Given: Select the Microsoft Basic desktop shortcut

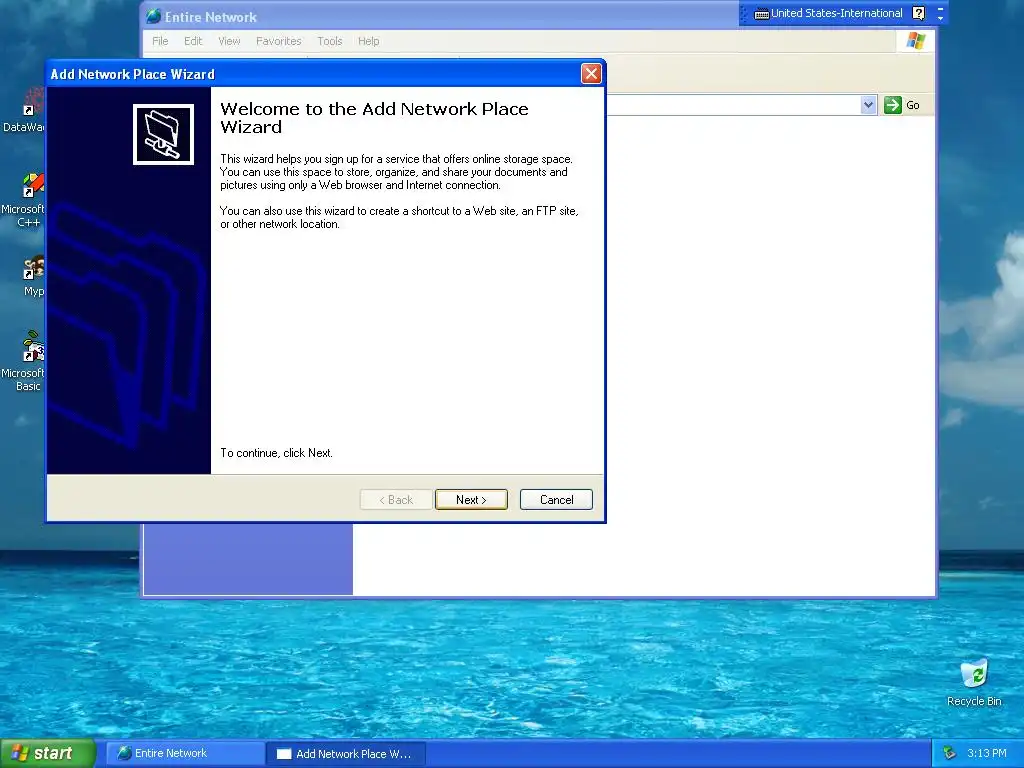Looking at the screenshot, I should tap(25, 361).
